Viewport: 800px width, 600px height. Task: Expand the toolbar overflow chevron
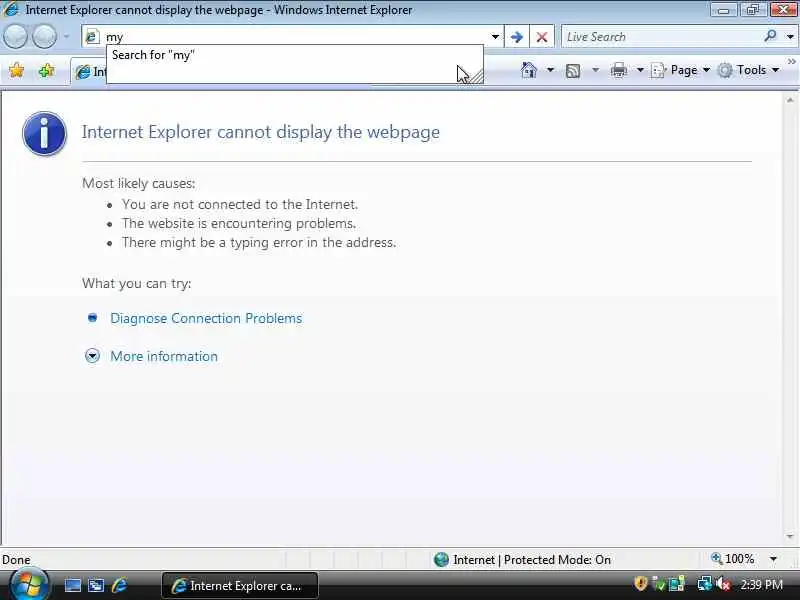pyautogui.click(x=791, y=62)
